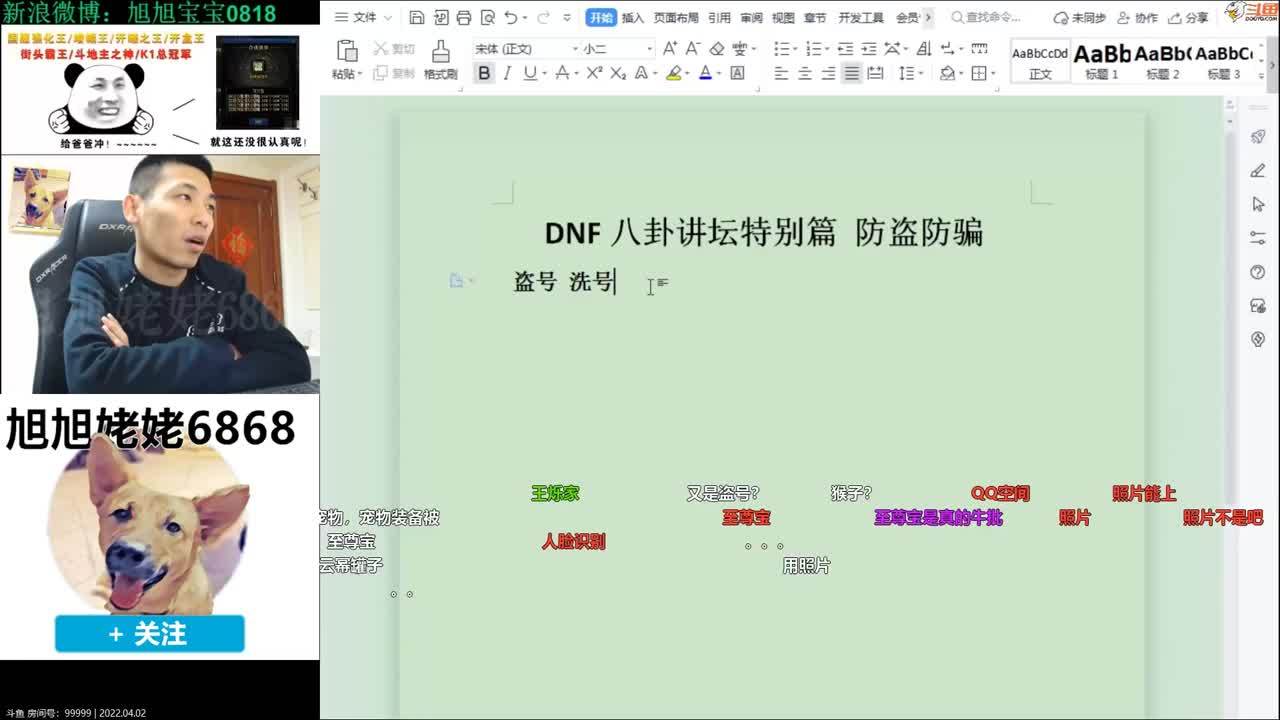Image resolution: width=1280 pixels, height=720 pixels.
Task: Toggle Italic formatting
Action: point(507,73)
